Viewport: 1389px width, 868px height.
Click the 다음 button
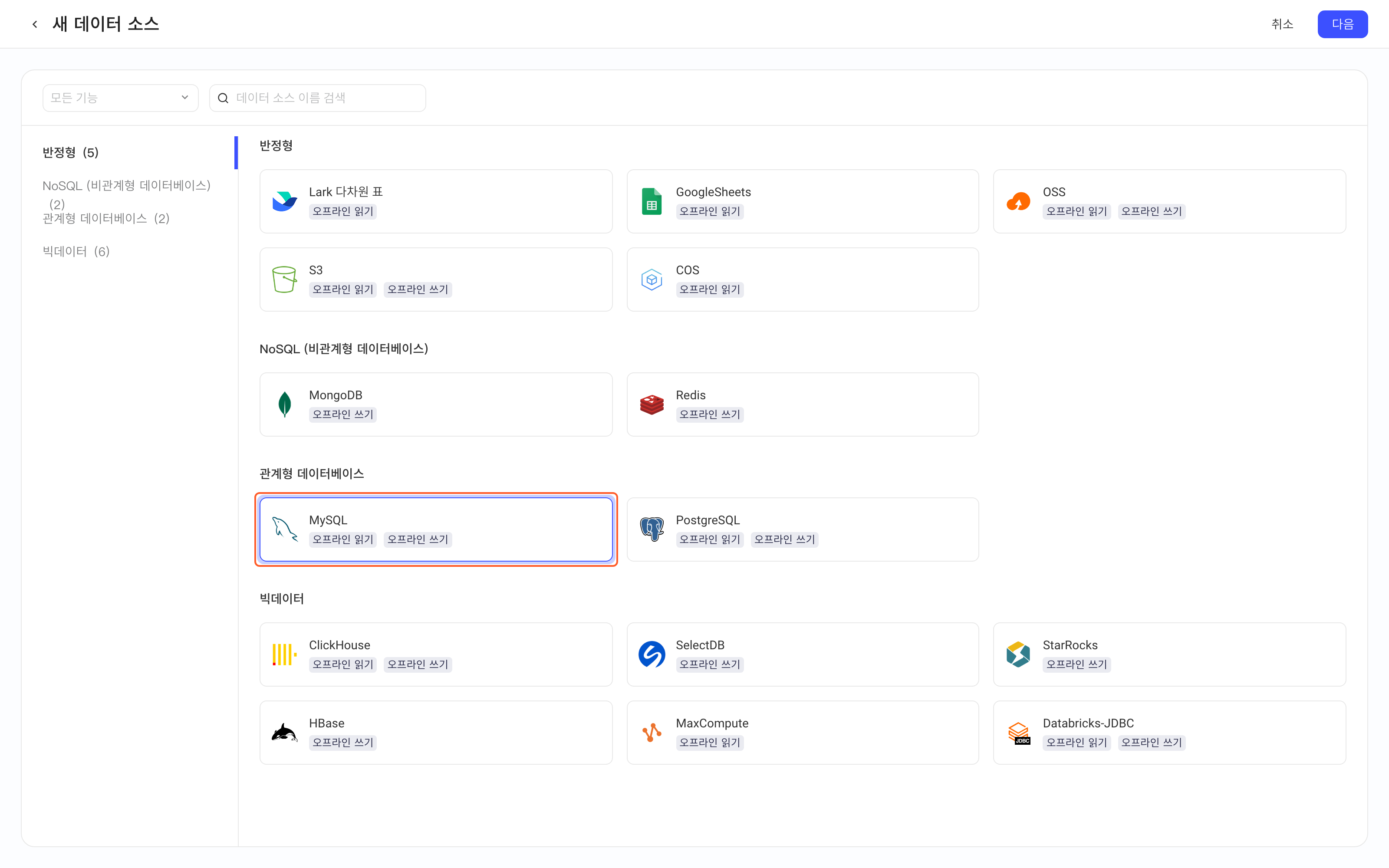(1342, 24)
